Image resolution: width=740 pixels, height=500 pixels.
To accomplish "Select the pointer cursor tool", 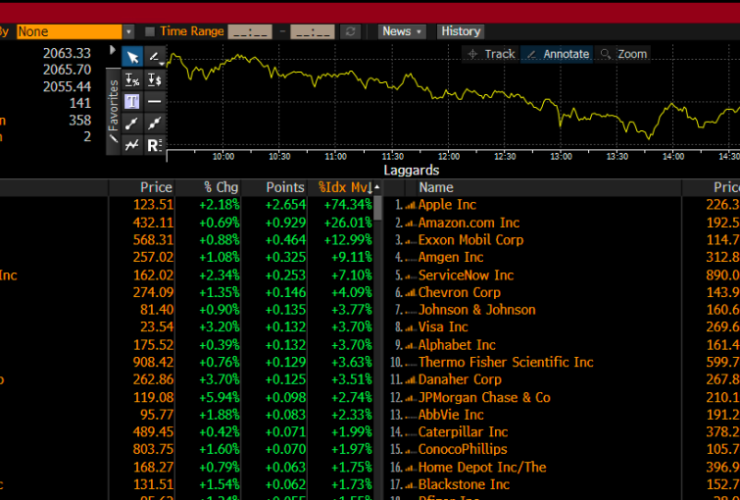I will click(132, 57).
